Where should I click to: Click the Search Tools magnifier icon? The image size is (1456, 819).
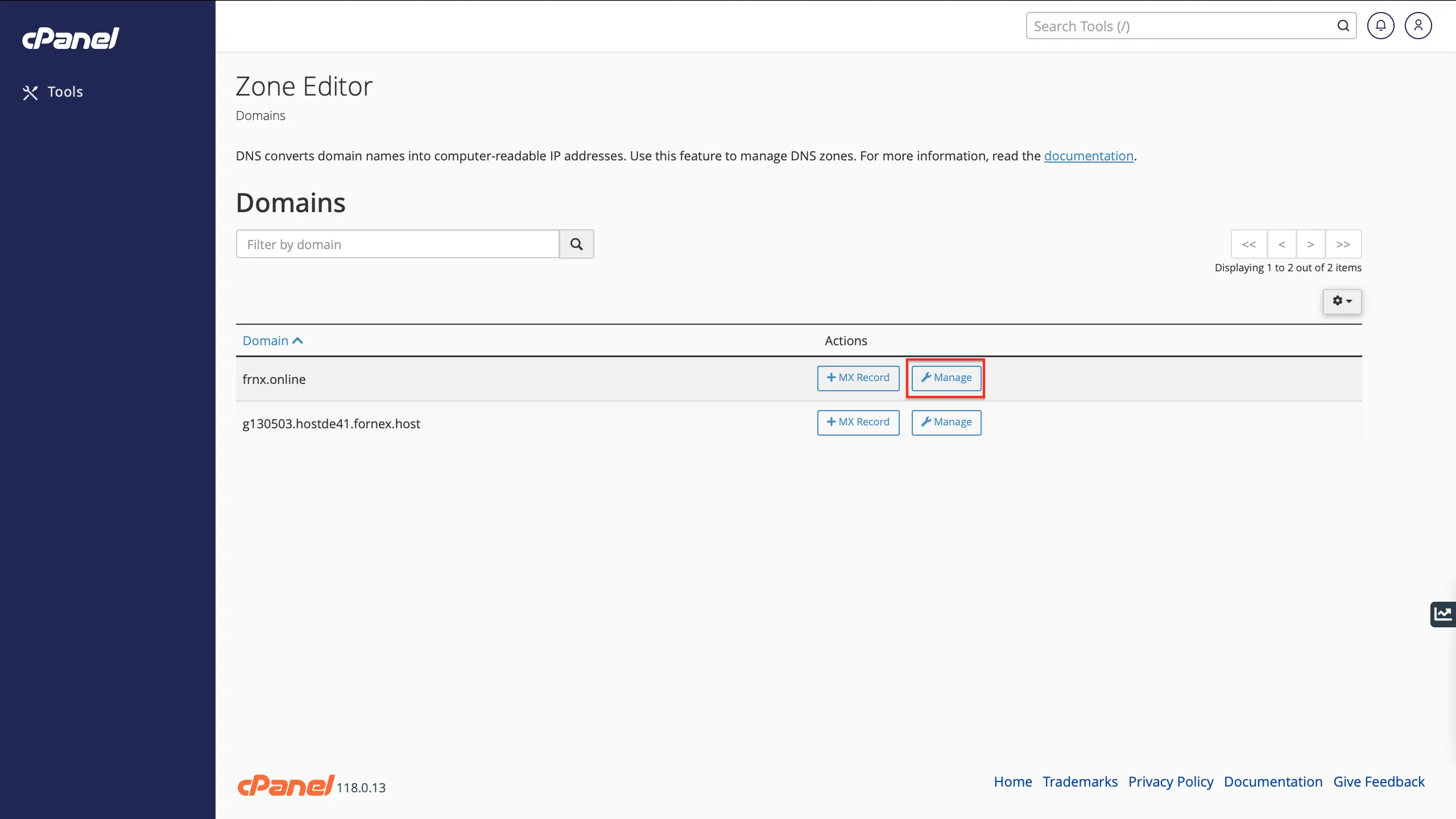[x=1343, y=26]
